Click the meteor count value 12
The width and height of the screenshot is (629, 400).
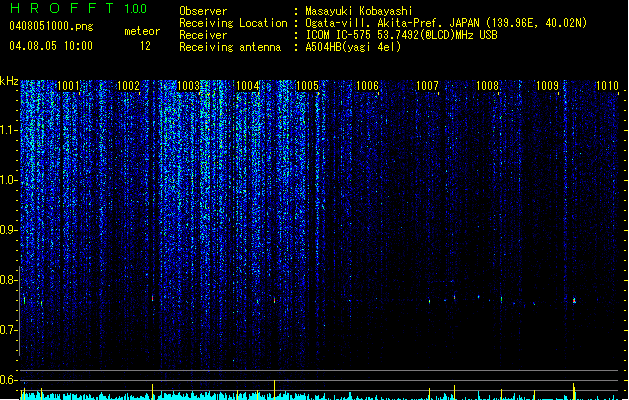[145, 46]
